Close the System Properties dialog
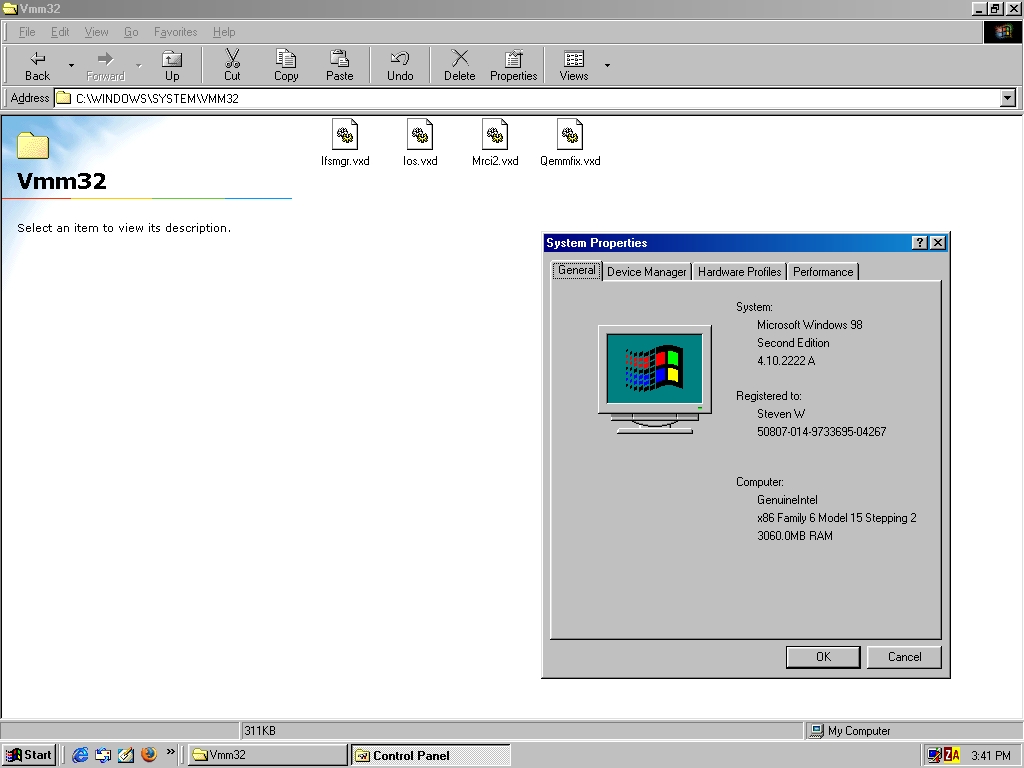The width and height of the screenshot is (1024, 768). pos(938,242)
